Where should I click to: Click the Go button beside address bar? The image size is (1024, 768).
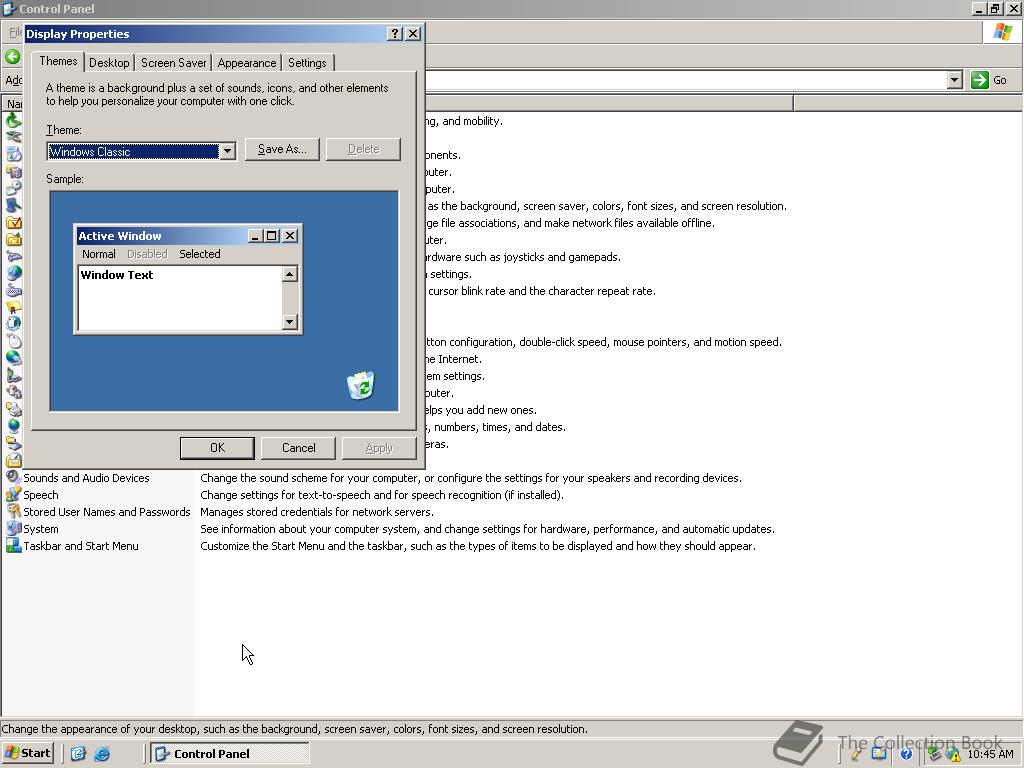pos(989,80)
